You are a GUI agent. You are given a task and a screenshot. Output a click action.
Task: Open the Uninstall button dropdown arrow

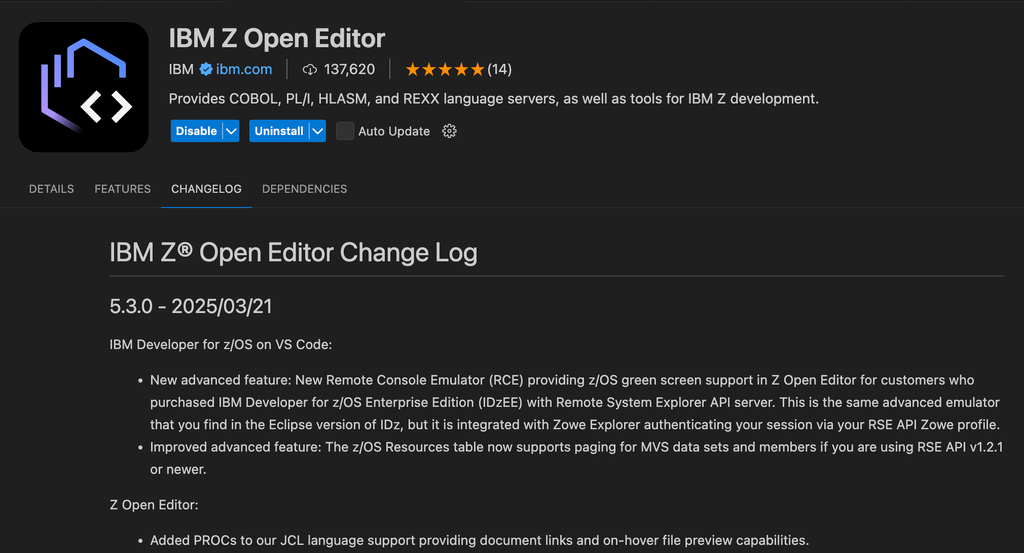(317, 131)
